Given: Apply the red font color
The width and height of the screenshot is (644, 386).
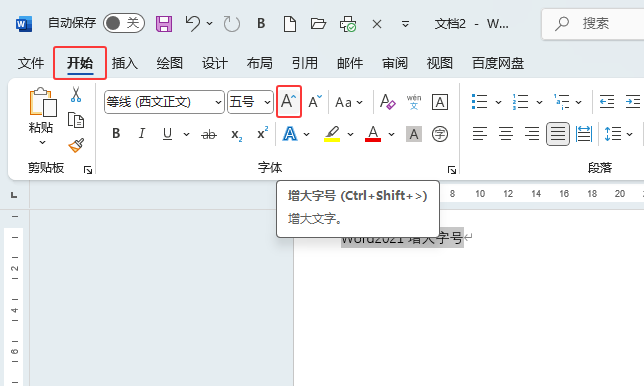Looking at the screenshot, I should click(373, 134).
